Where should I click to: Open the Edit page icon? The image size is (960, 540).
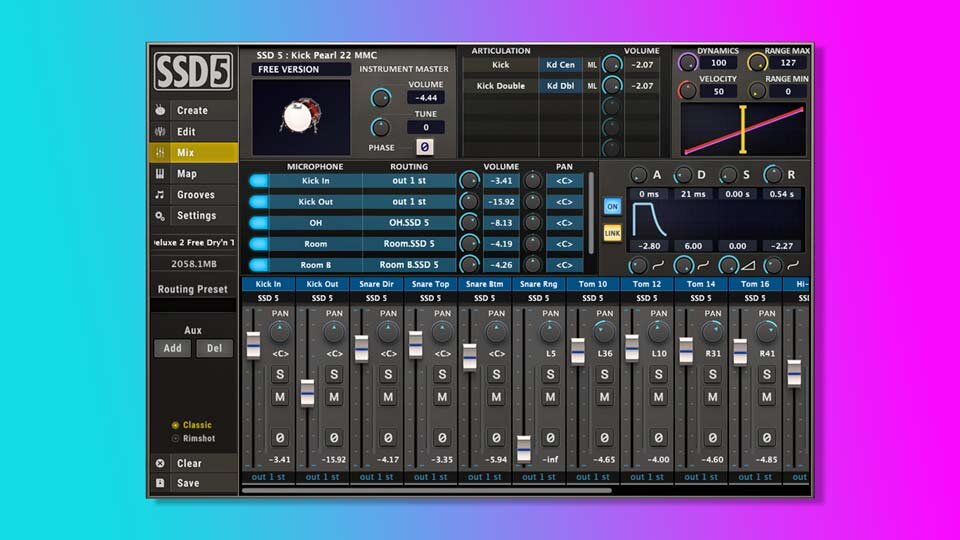160,132
